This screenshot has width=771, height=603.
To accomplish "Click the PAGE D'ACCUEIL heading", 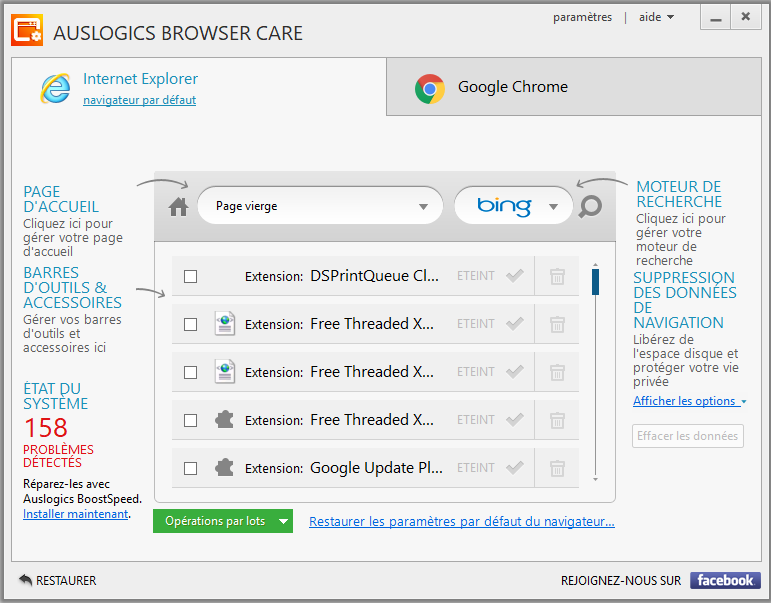I will 61,199.
